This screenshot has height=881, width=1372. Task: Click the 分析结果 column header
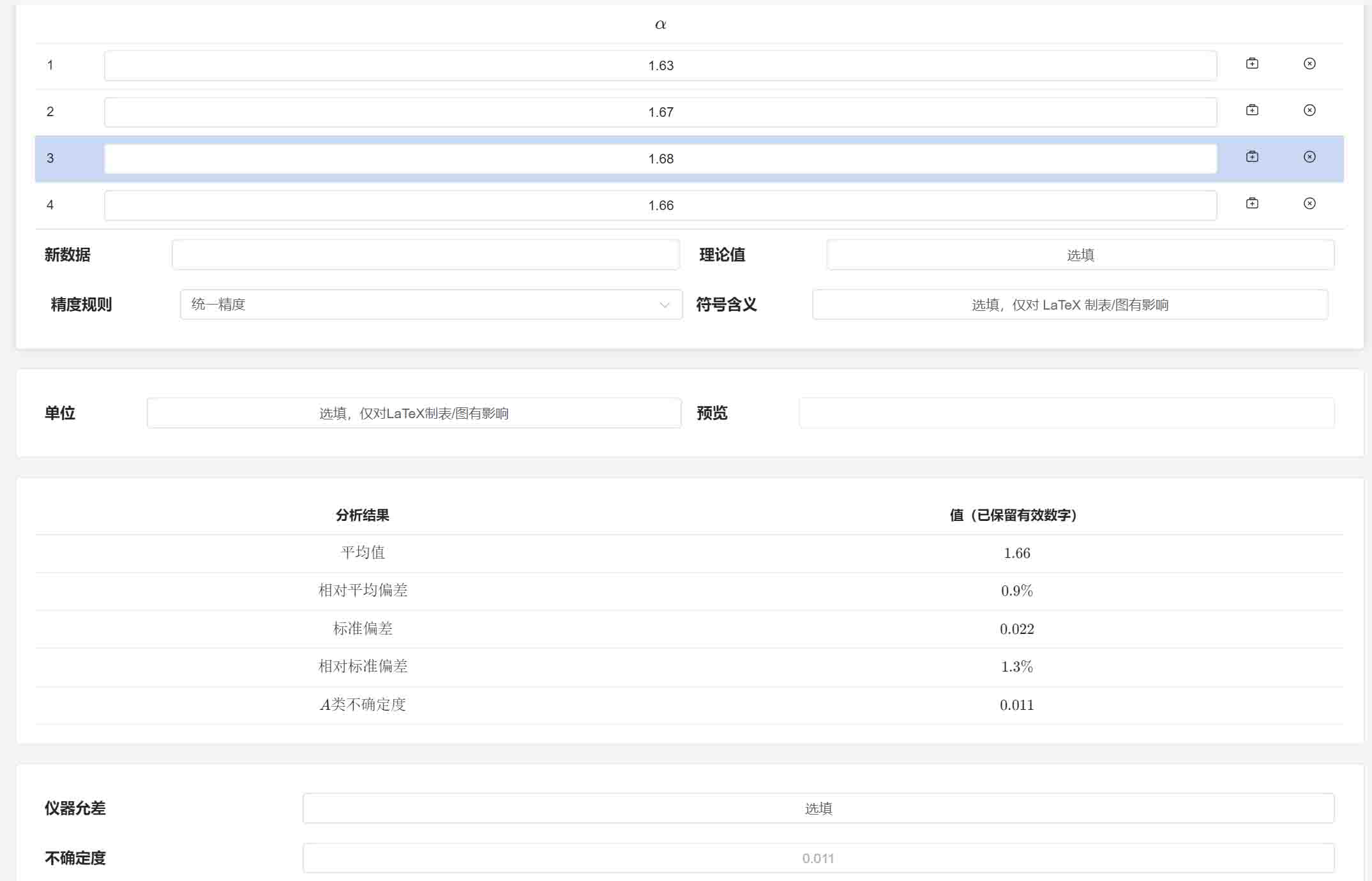click(363, 515)
